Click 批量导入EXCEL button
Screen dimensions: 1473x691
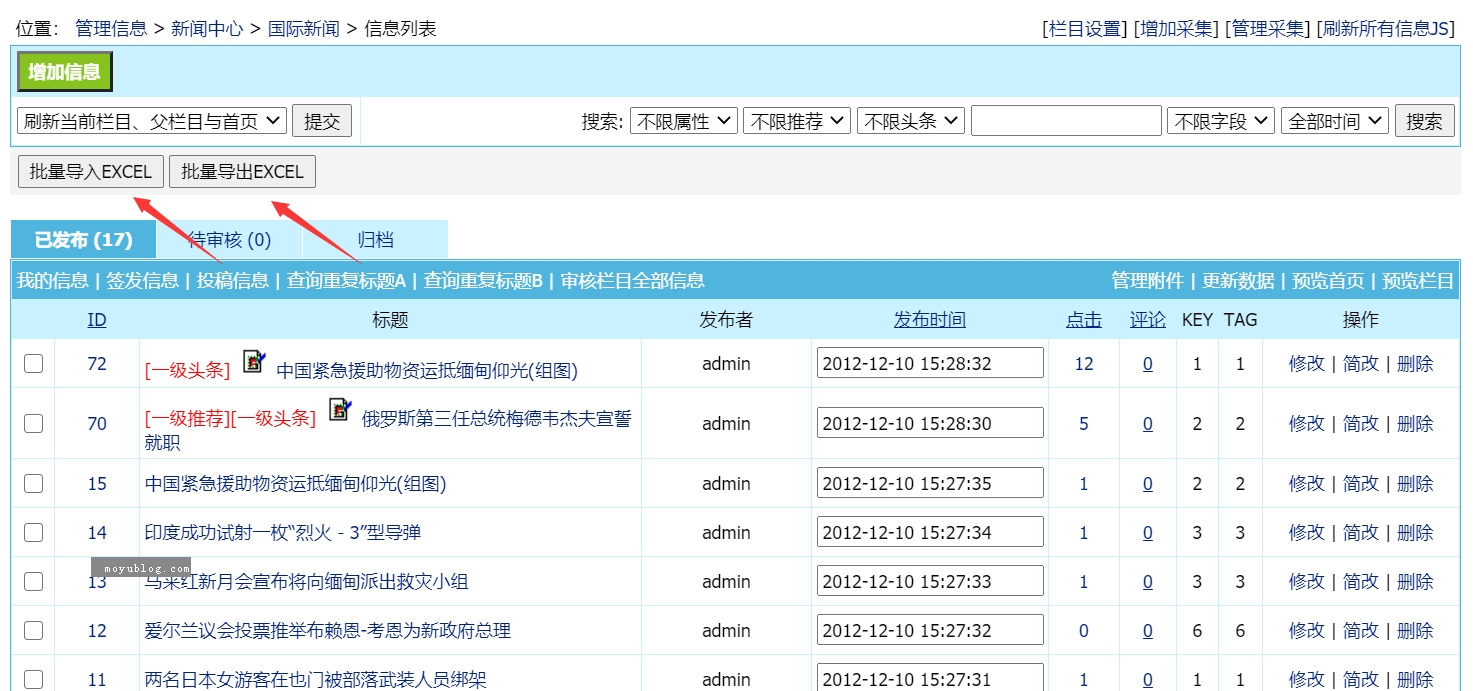pos(91,172)
